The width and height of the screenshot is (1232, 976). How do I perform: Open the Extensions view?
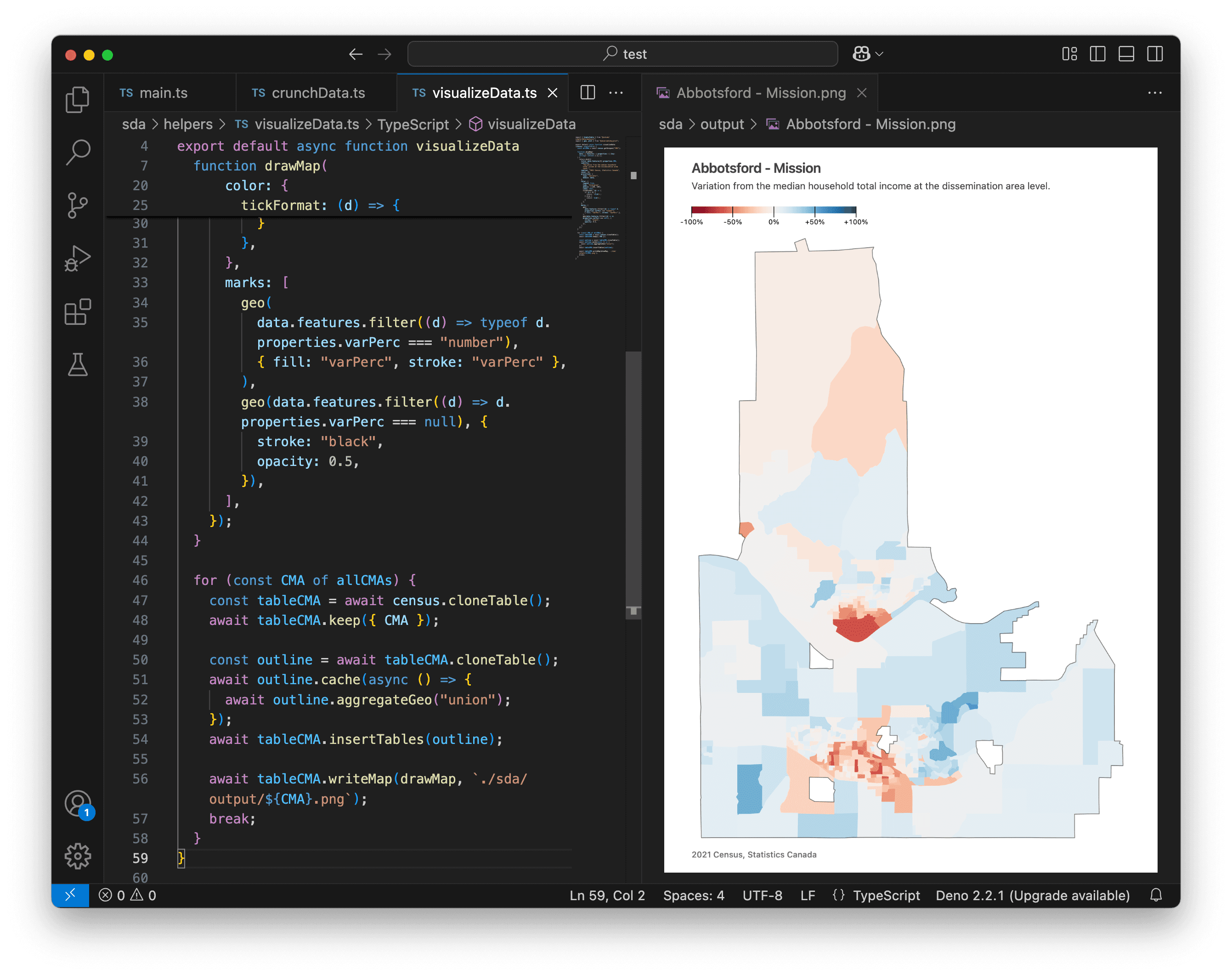click(78, 312)
